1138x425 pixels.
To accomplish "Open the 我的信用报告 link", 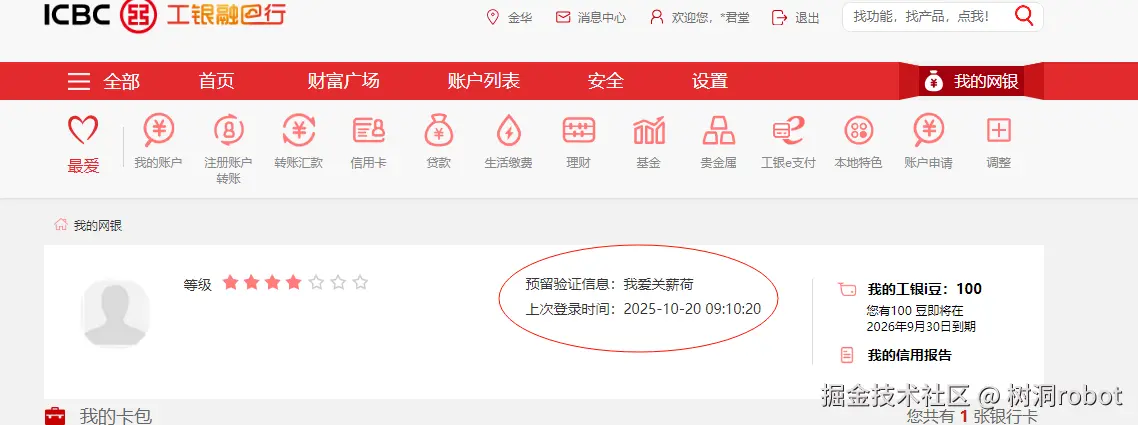I will click(908, 355).
